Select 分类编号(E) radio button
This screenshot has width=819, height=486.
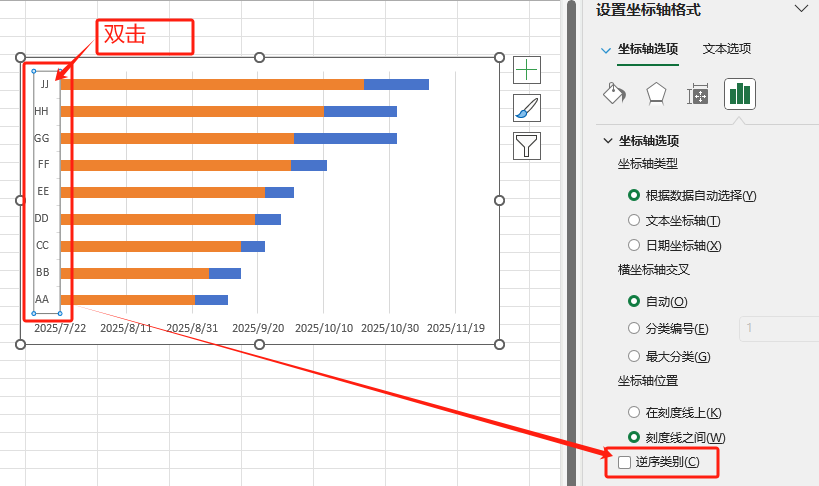click(x=634, y=328)
